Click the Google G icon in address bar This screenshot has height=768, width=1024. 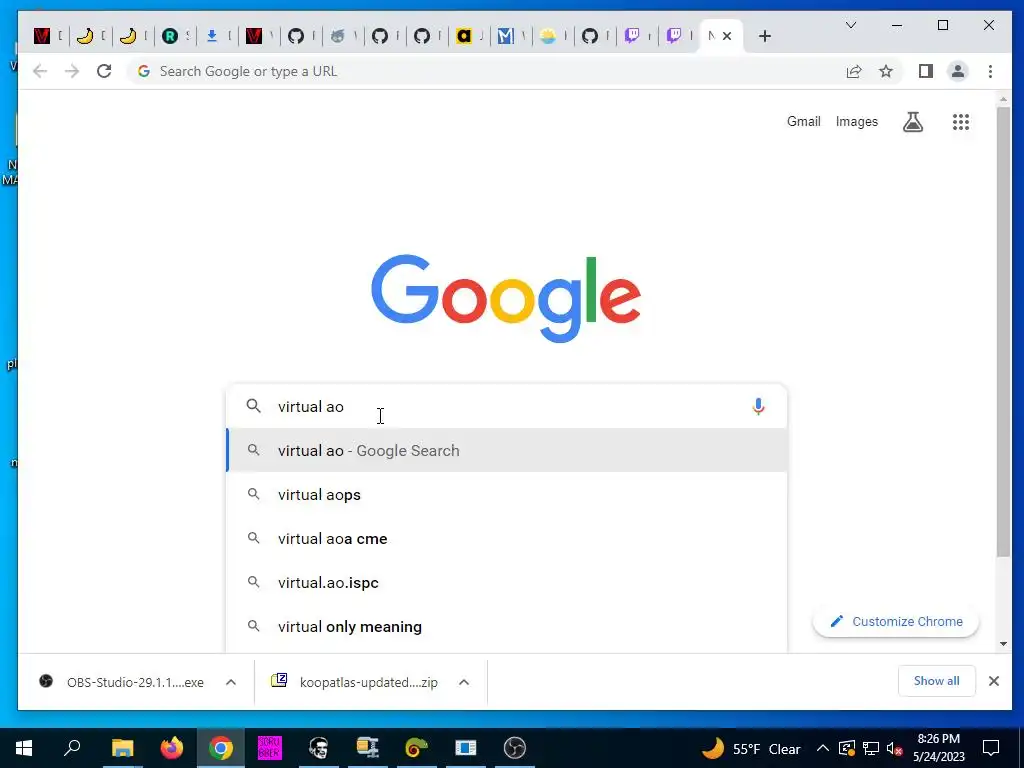coord(144,71)
